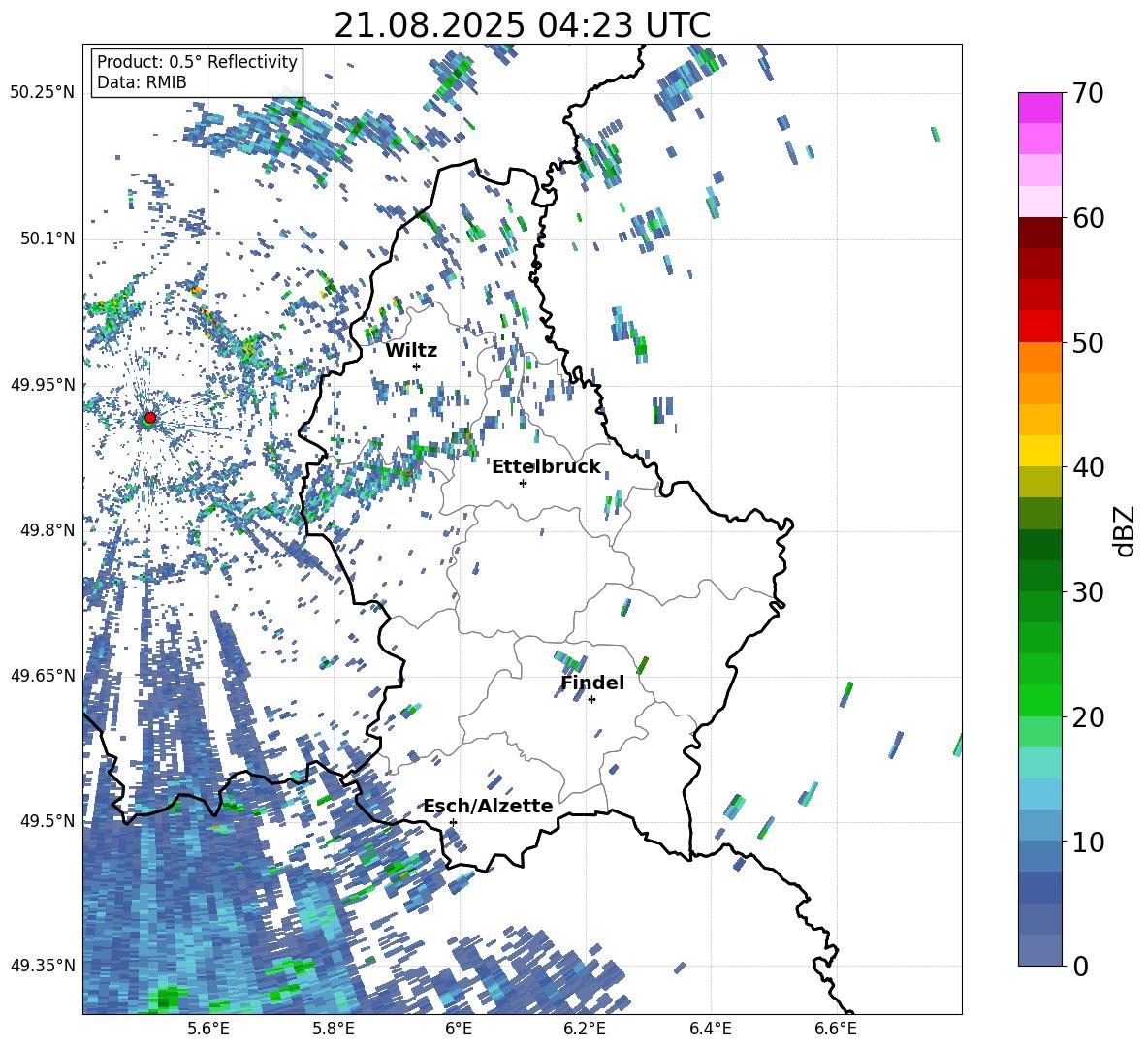Click the 6.6°E longitude label
Viewport: 1148px width, 1048px height.
coord(836,1029)
